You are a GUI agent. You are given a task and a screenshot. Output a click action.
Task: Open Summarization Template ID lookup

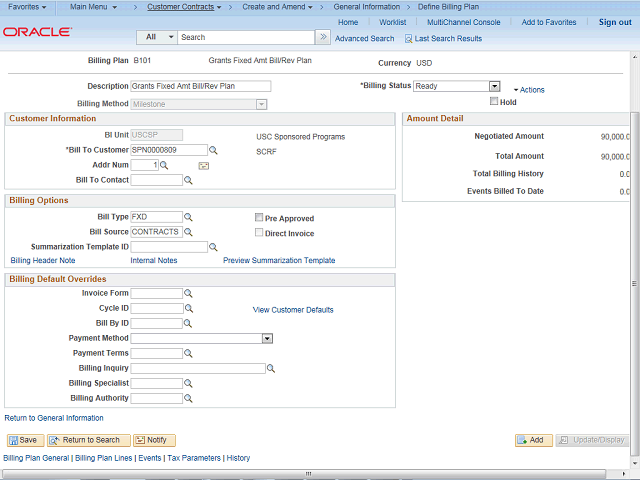pyautogui.click(x=213, y=247)
